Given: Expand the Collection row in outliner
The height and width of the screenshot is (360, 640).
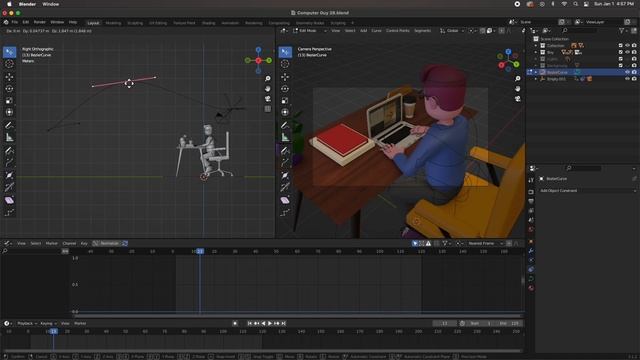Looking at the screenshot, I should click(x=536, y=46).
